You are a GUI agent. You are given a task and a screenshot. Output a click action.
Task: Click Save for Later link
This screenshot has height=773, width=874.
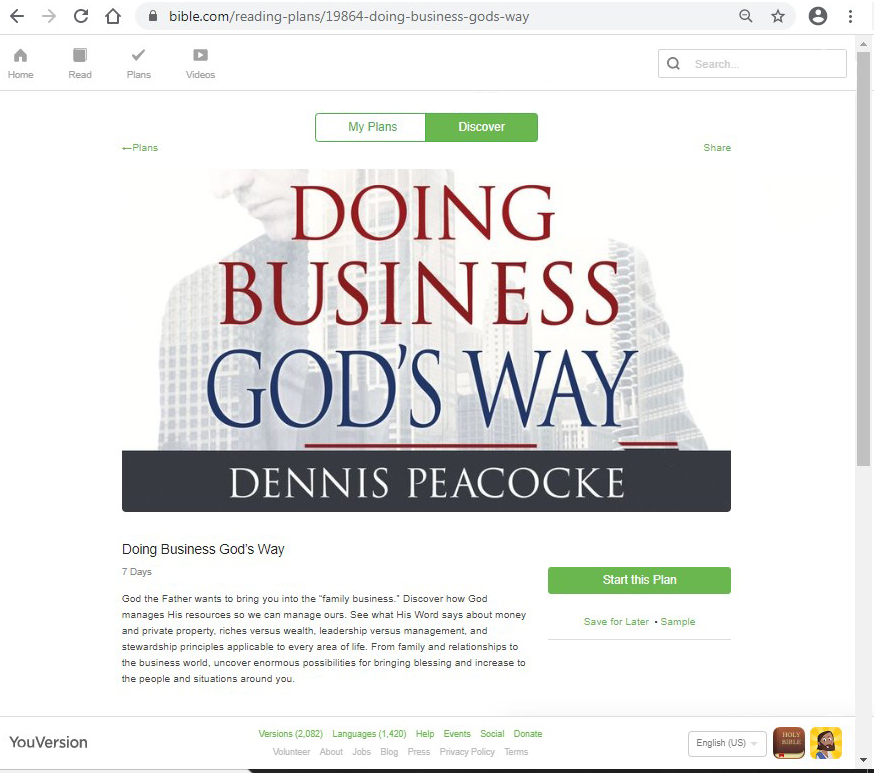click(616, 621)
